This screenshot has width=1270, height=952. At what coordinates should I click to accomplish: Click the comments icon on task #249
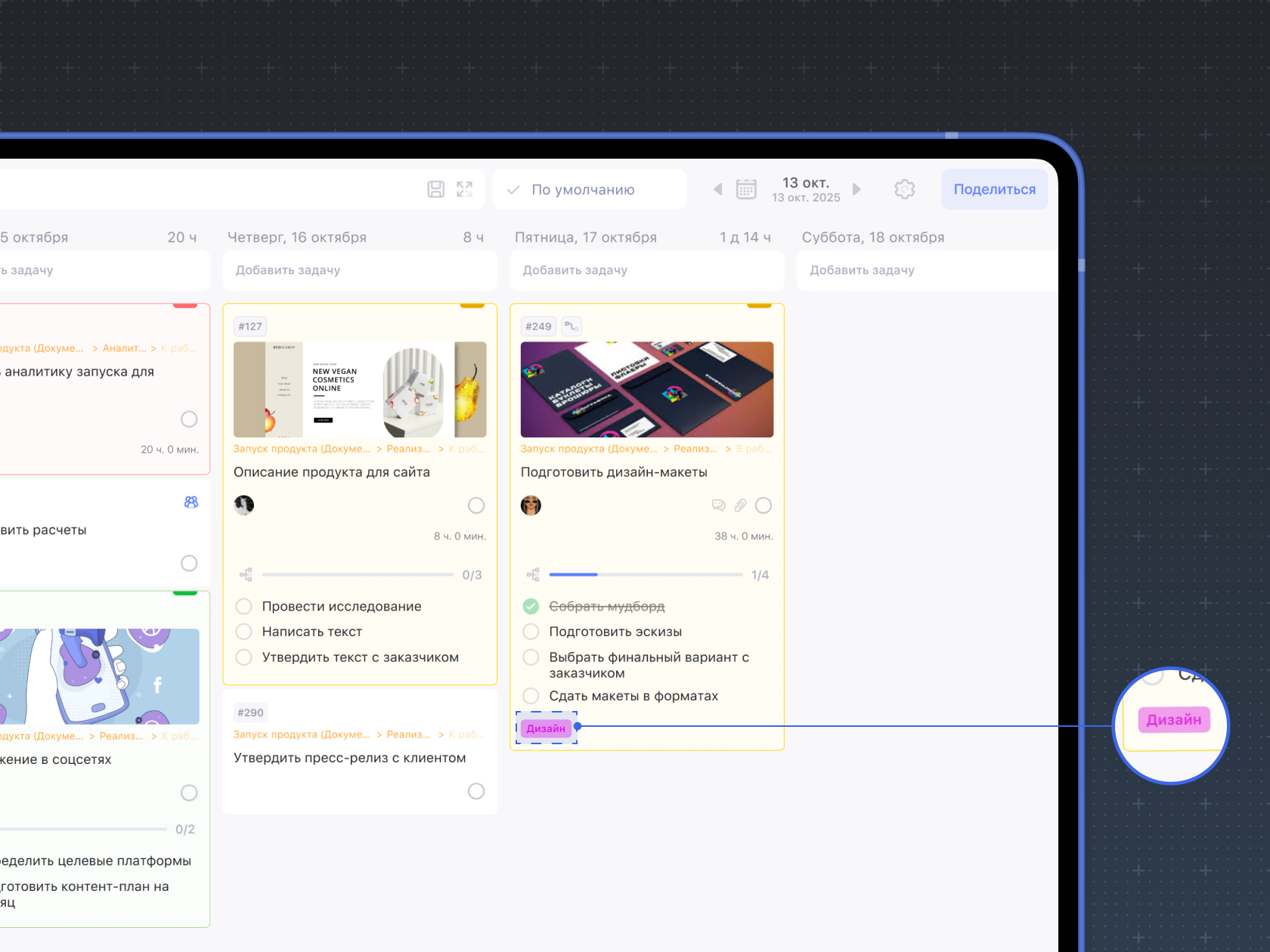click(x=718, y=505)
